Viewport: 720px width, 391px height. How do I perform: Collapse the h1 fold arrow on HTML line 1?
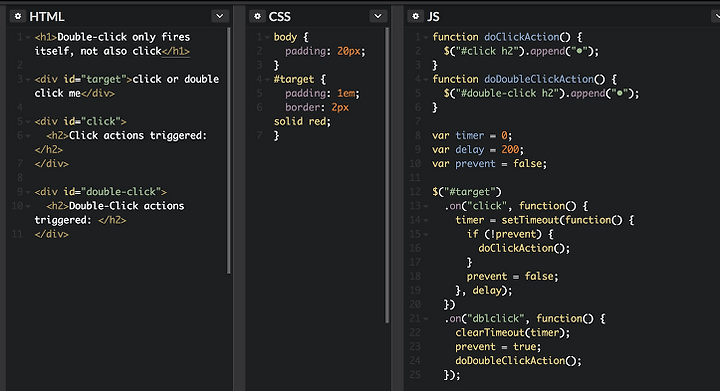coord(28,37)
